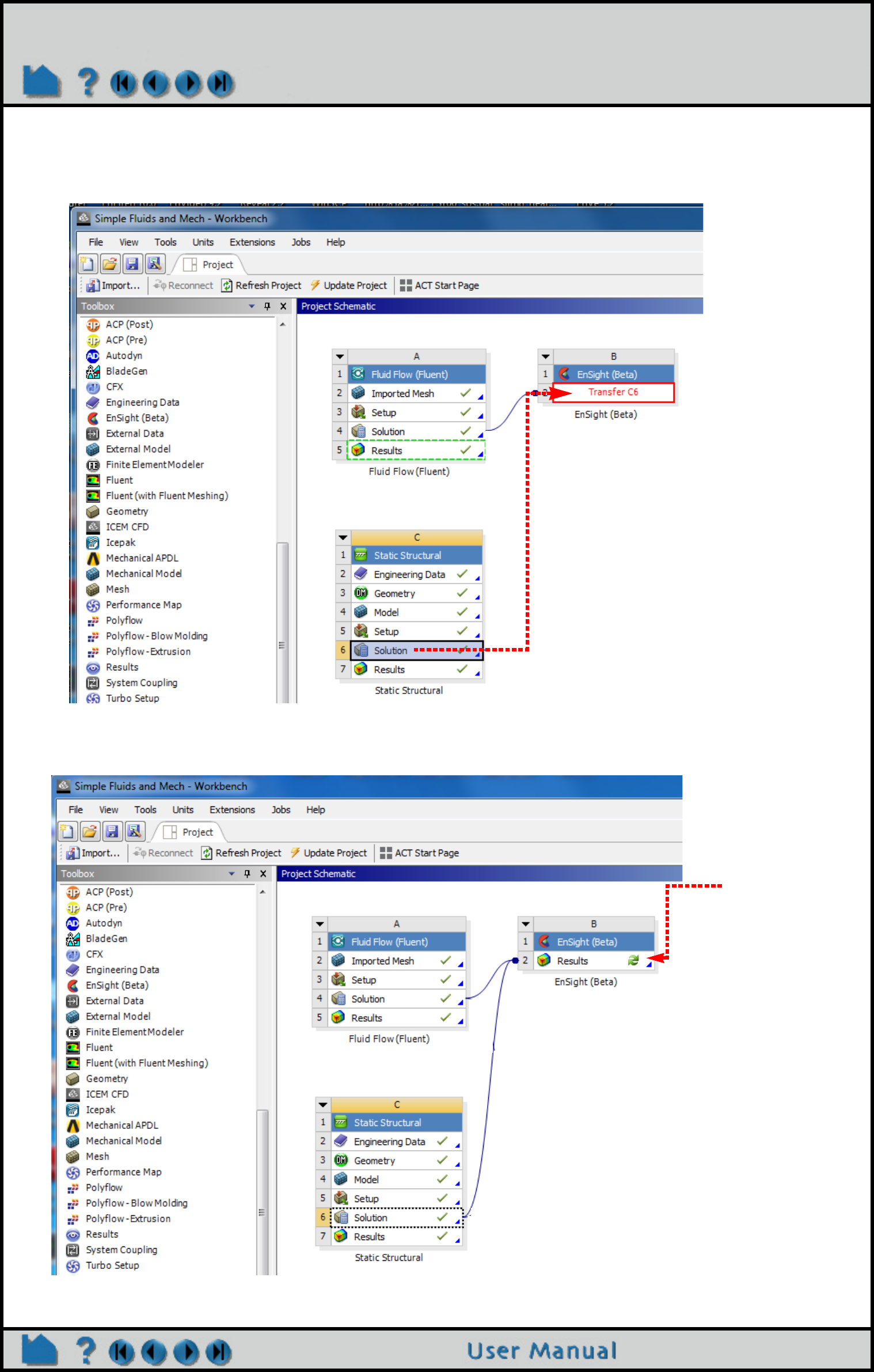Open ACT Start Page in upper Workbench
The image size is (874, 1372).
[x=439, y=285]
